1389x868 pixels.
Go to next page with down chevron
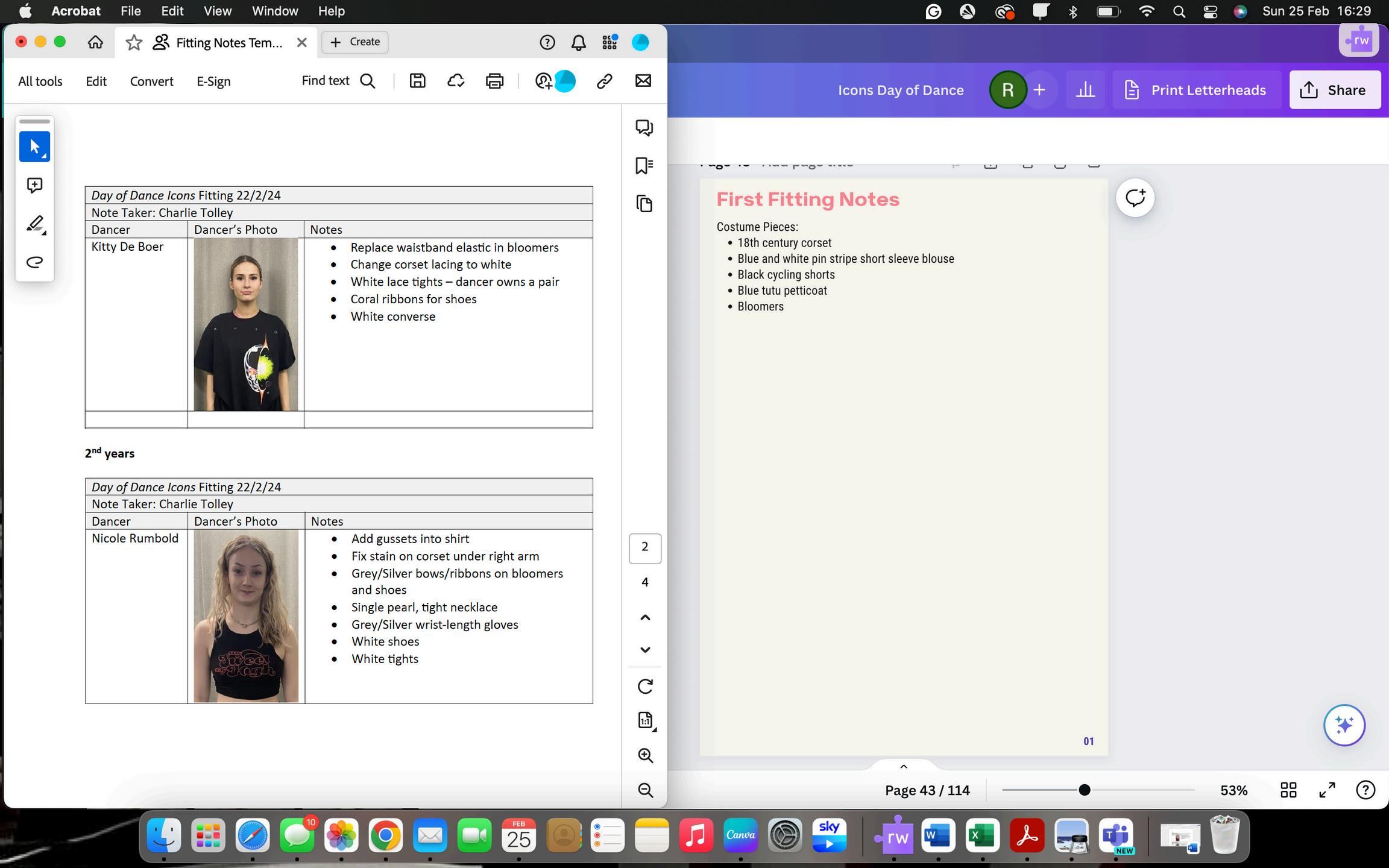pyautogui.click(x=645, y=650)
